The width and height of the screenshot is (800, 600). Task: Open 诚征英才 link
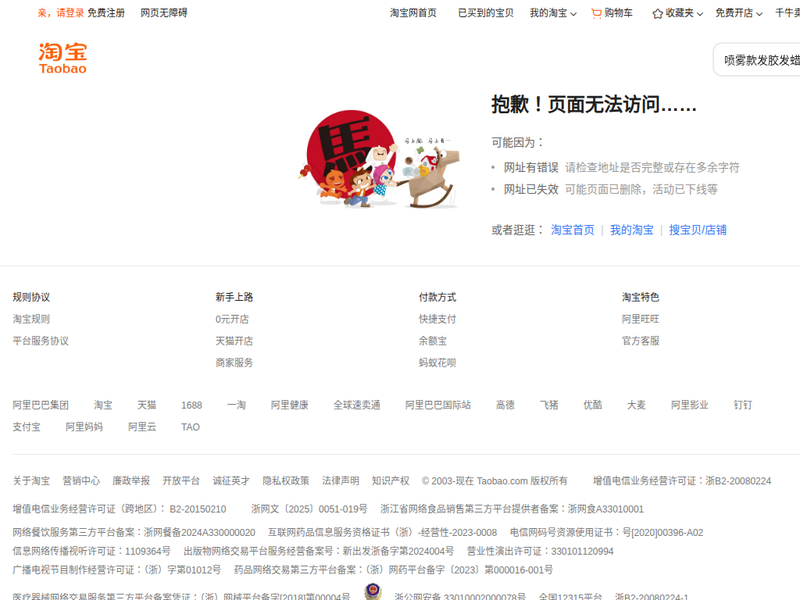[x=231, y=481]
